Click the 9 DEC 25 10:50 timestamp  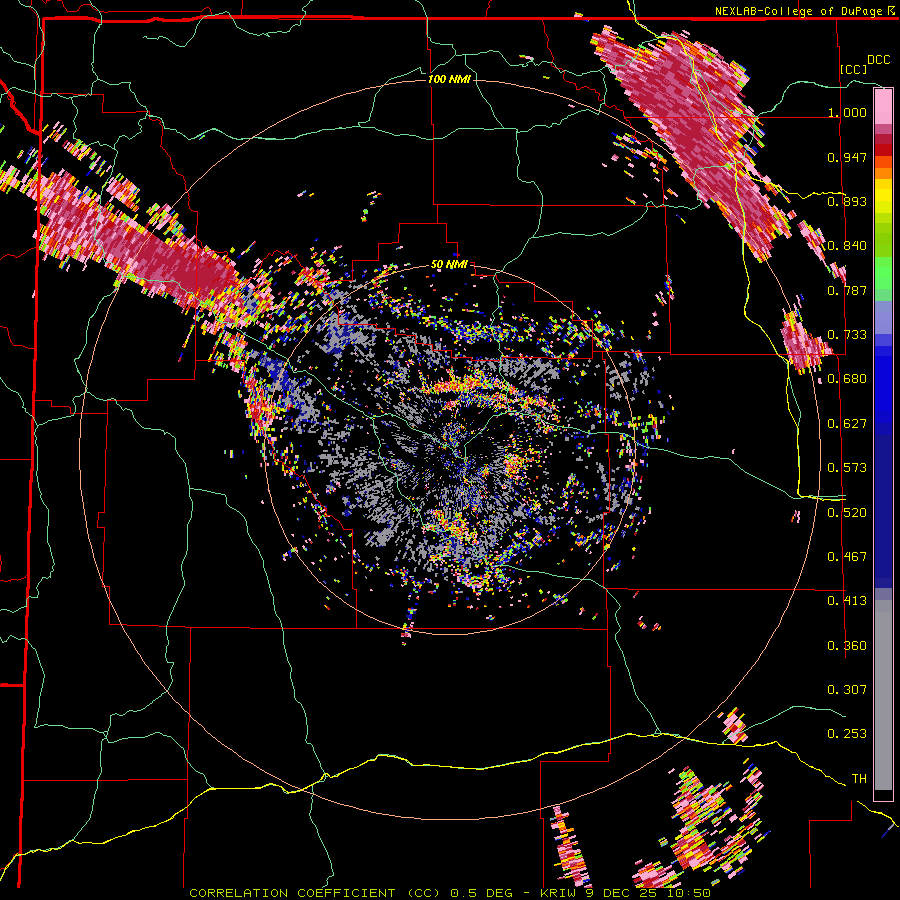[647, 893]
